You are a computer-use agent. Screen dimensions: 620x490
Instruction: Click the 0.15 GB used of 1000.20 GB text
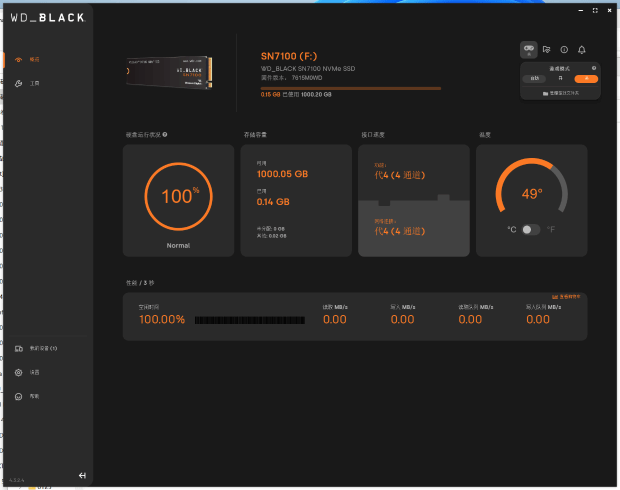coord(296,95)
